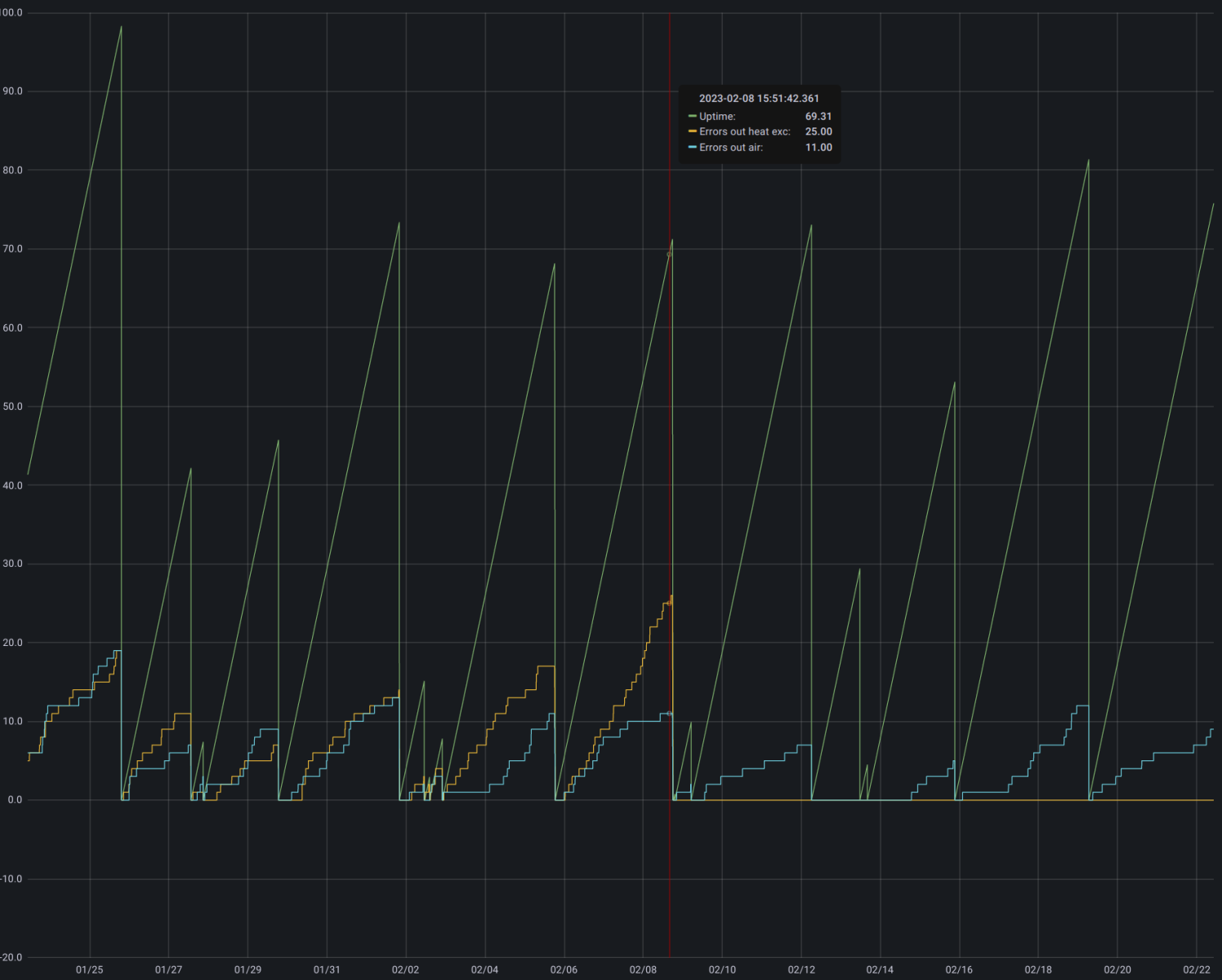Image resolution: width=1222 pixels, height=980 pixels.
Task: Click the tooltip timestamp 2023-02-08 15:51:42.361
Action: (759, 99)
